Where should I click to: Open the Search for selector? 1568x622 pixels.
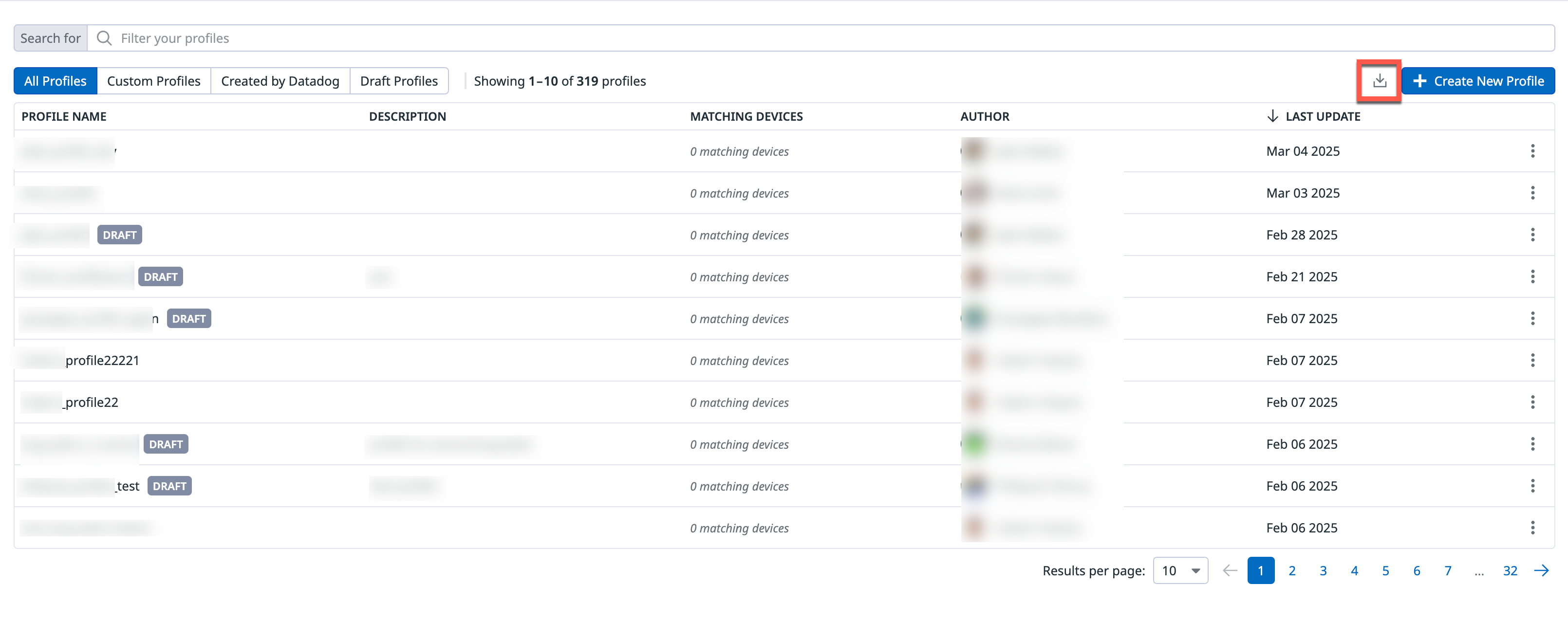pos(51,38)
